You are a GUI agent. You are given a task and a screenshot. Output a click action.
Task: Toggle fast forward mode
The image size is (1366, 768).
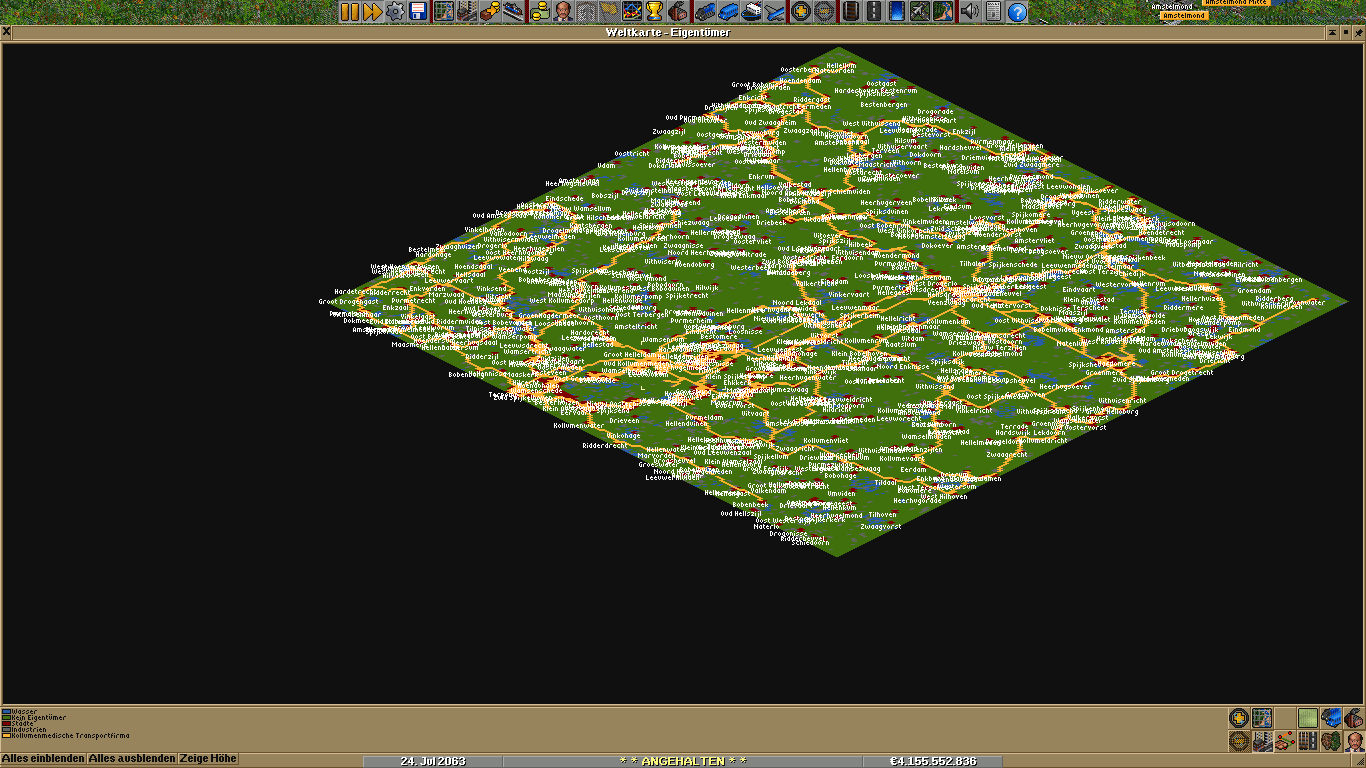(372, 12)
